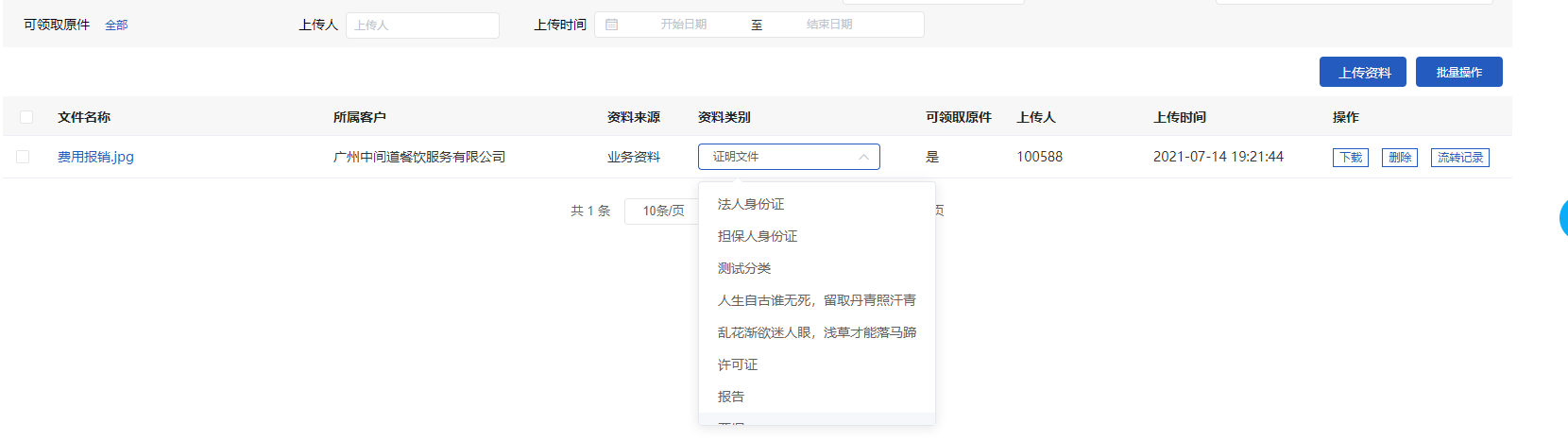Click the 共 1 条 total count text
Image resolution: width=1568 pixels, height=440 pixels.
click(590, 211)
